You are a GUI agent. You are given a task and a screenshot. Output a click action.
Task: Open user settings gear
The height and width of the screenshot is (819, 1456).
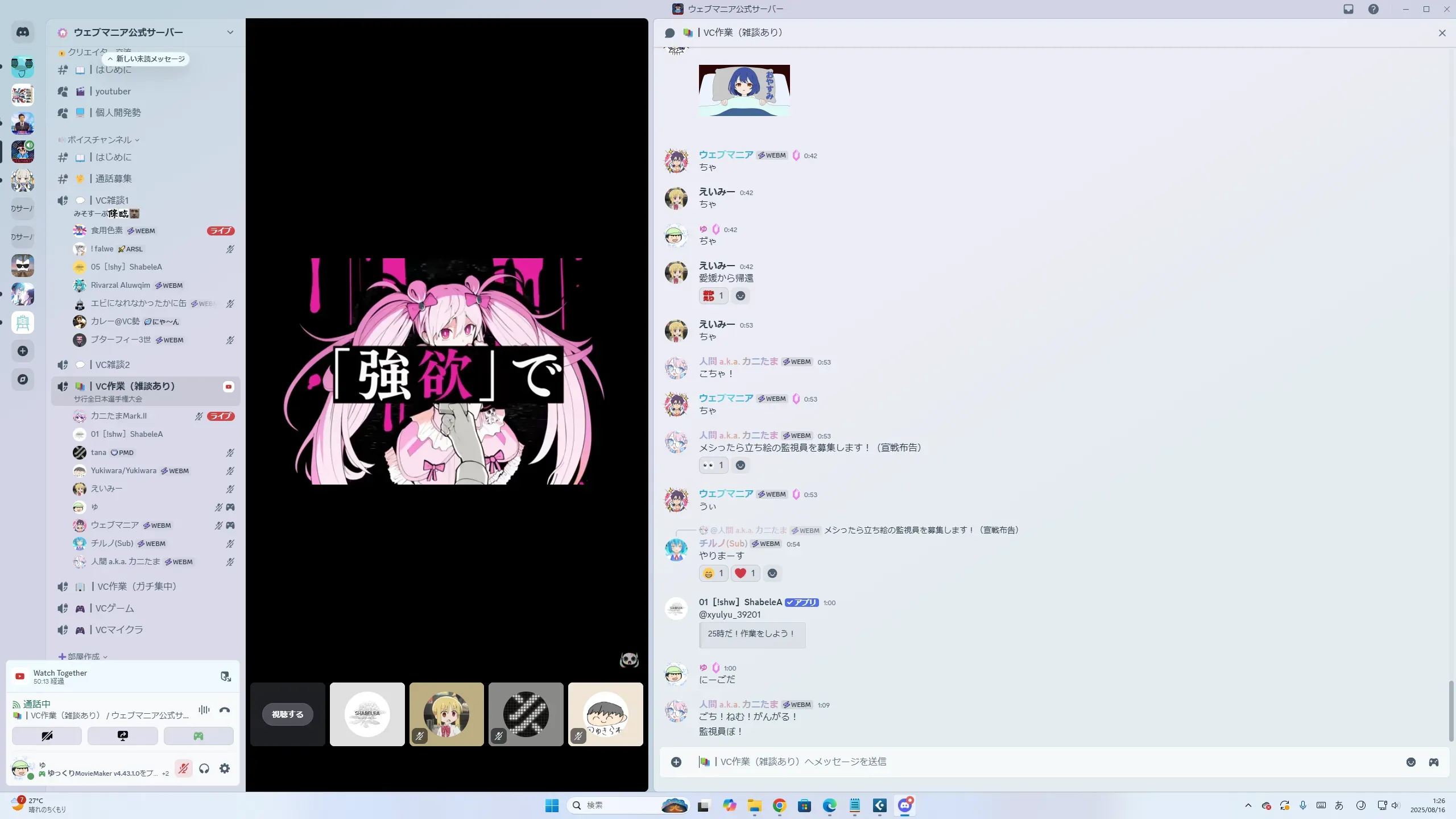(x=225, y=769)
